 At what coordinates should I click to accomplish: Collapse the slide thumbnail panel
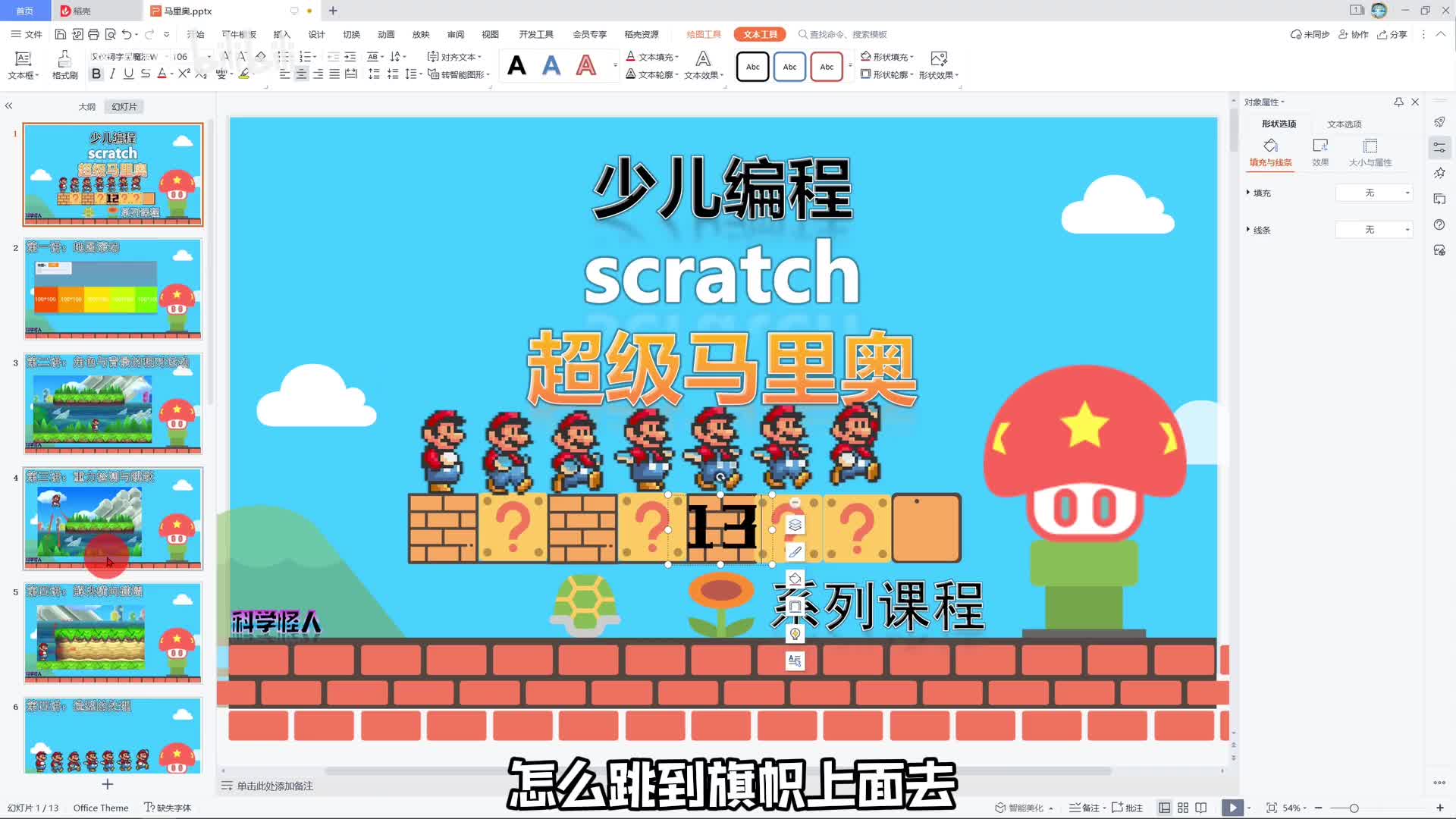(9, 106)
